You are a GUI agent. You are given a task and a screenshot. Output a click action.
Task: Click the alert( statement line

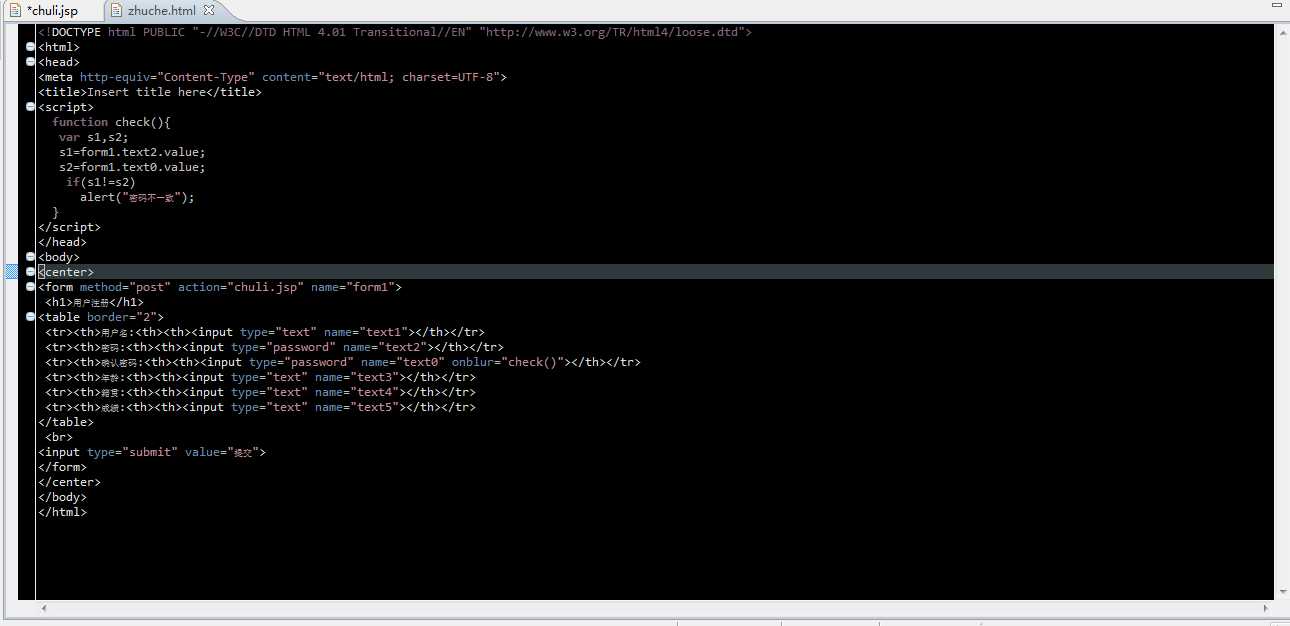pyautogui.click(x=137, y=197)
